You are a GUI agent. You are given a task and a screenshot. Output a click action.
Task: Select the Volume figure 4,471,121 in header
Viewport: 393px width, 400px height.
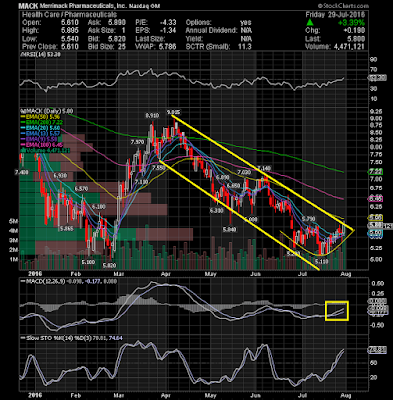point(349,47)
